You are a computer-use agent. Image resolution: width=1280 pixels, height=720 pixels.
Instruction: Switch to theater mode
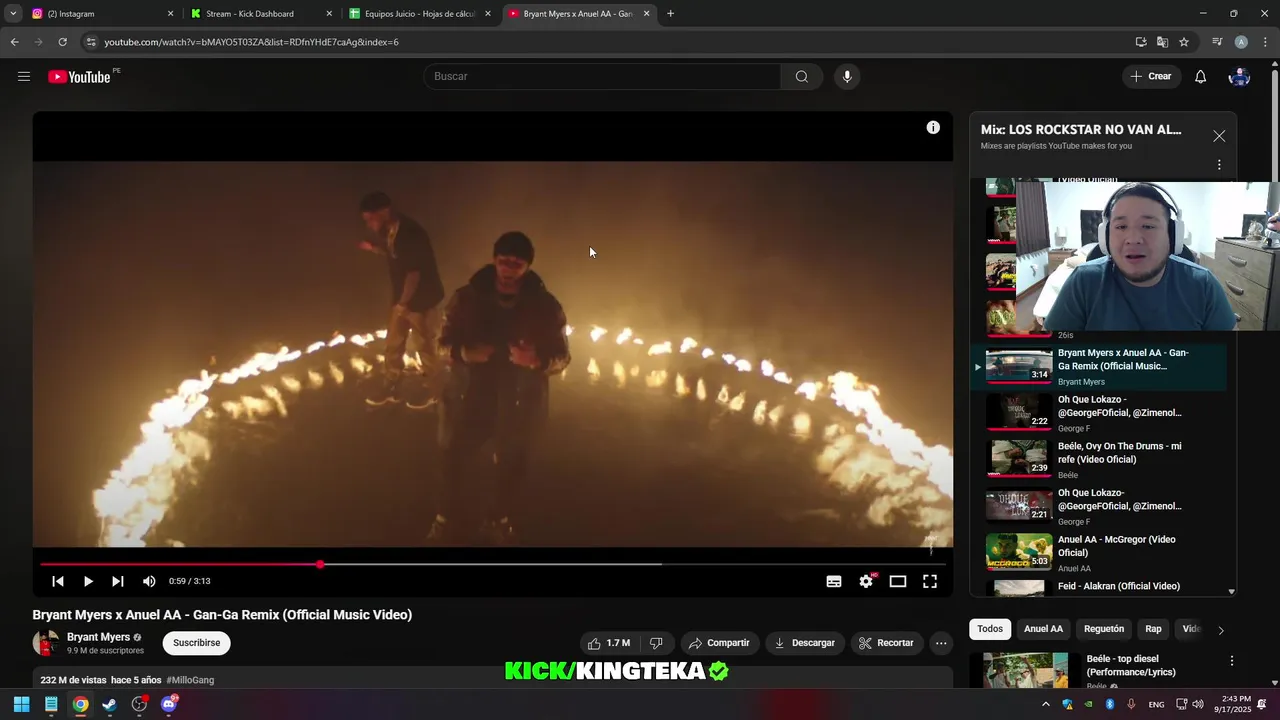[x=898, y=581]
